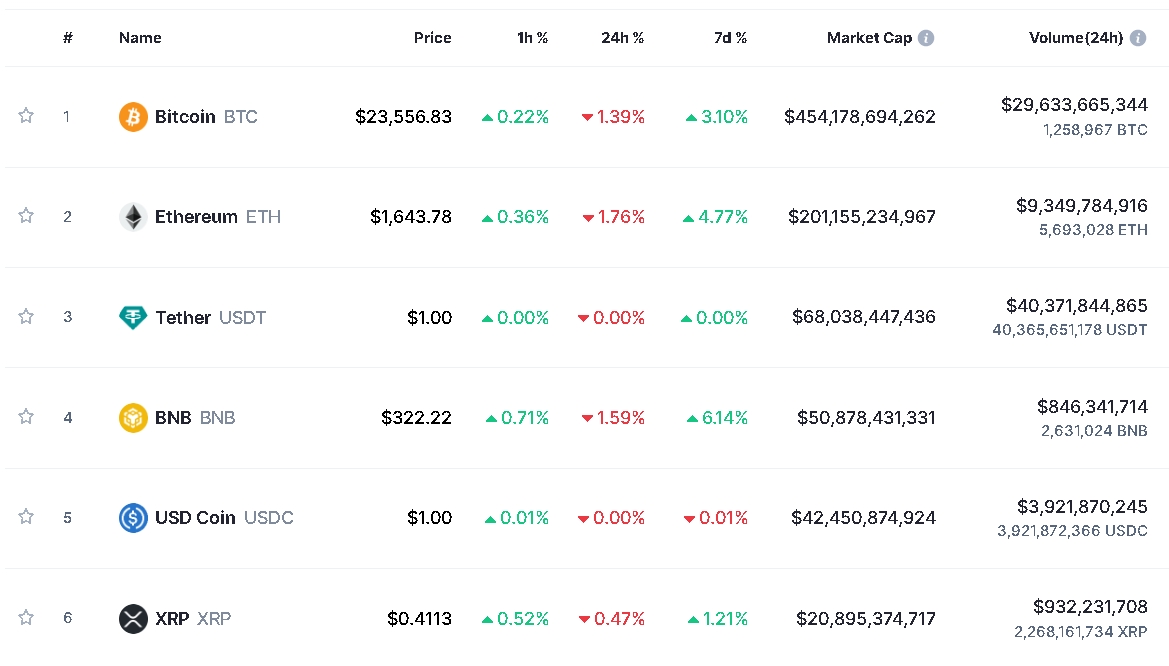The height and width of the screenshot is (666, 1169).
Task: Star Bitcoin to add to watchlist
Action: (x=26, y=116)
